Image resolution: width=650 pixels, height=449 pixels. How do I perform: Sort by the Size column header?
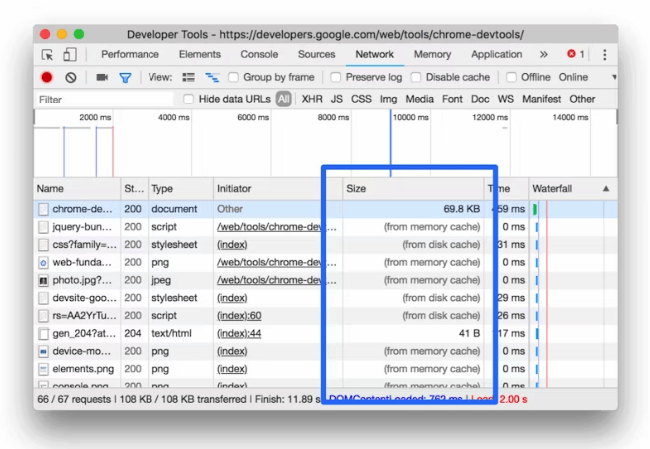point(413,189)
